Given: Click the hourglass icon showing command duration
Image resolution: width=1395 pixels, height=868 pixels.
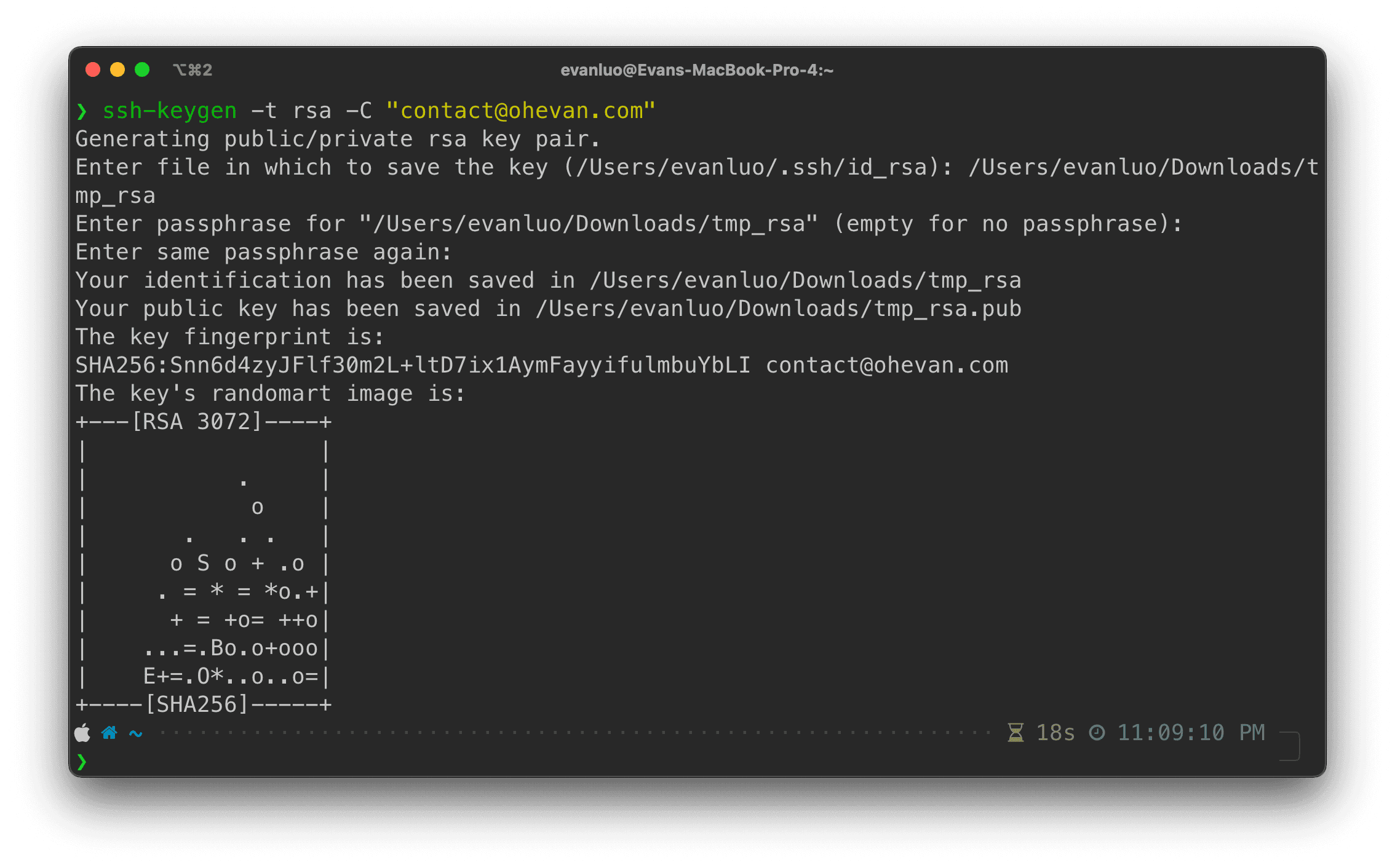Looking at the screenshot, I should pos(1016,732).
